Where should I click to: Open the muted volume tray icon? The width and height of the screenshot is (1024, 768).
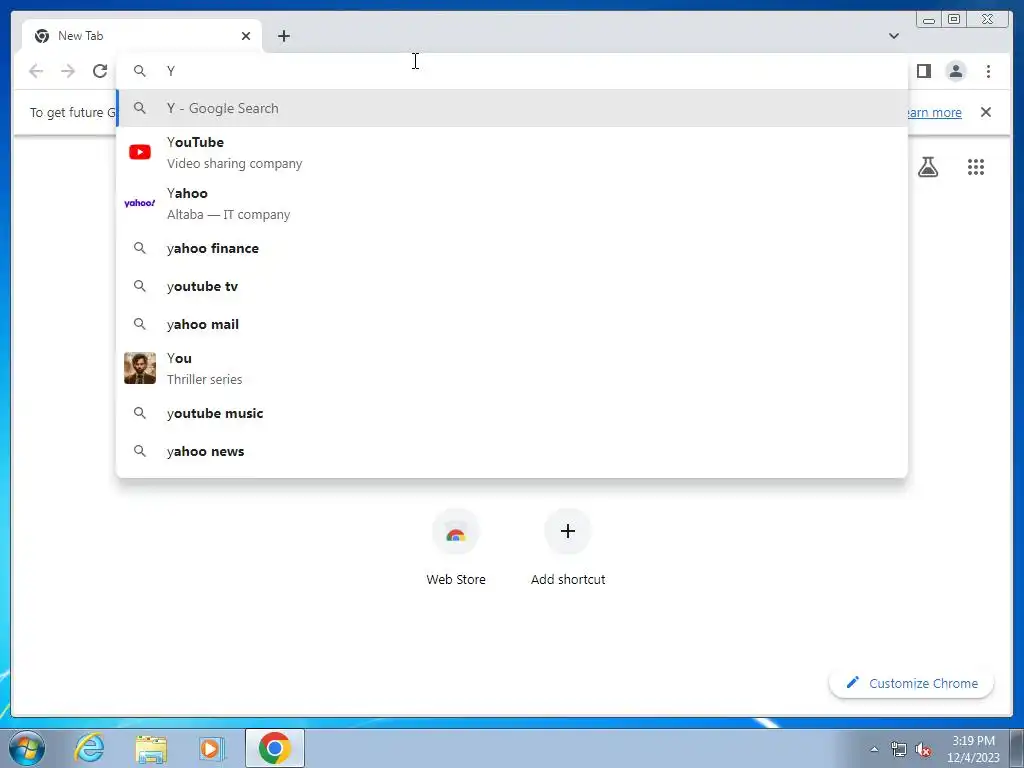click(923, 749)
